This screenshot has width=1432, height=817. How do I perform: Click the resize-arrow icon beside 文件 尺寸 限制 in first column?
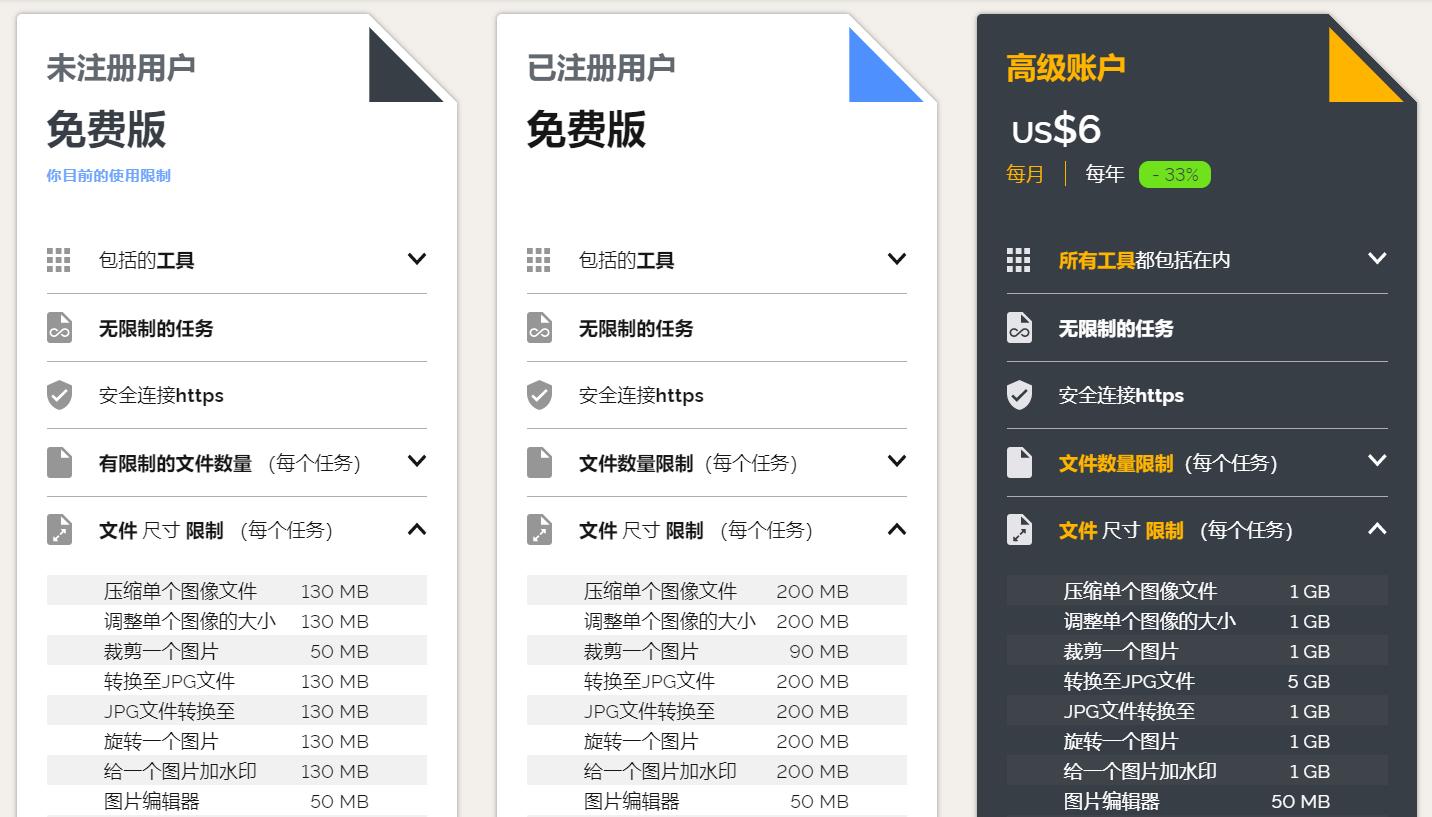coord(58,530)
